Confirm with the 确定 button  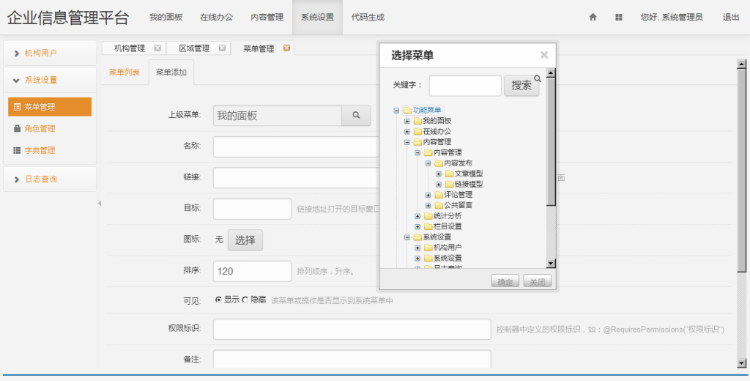click(x=505, y=282)
